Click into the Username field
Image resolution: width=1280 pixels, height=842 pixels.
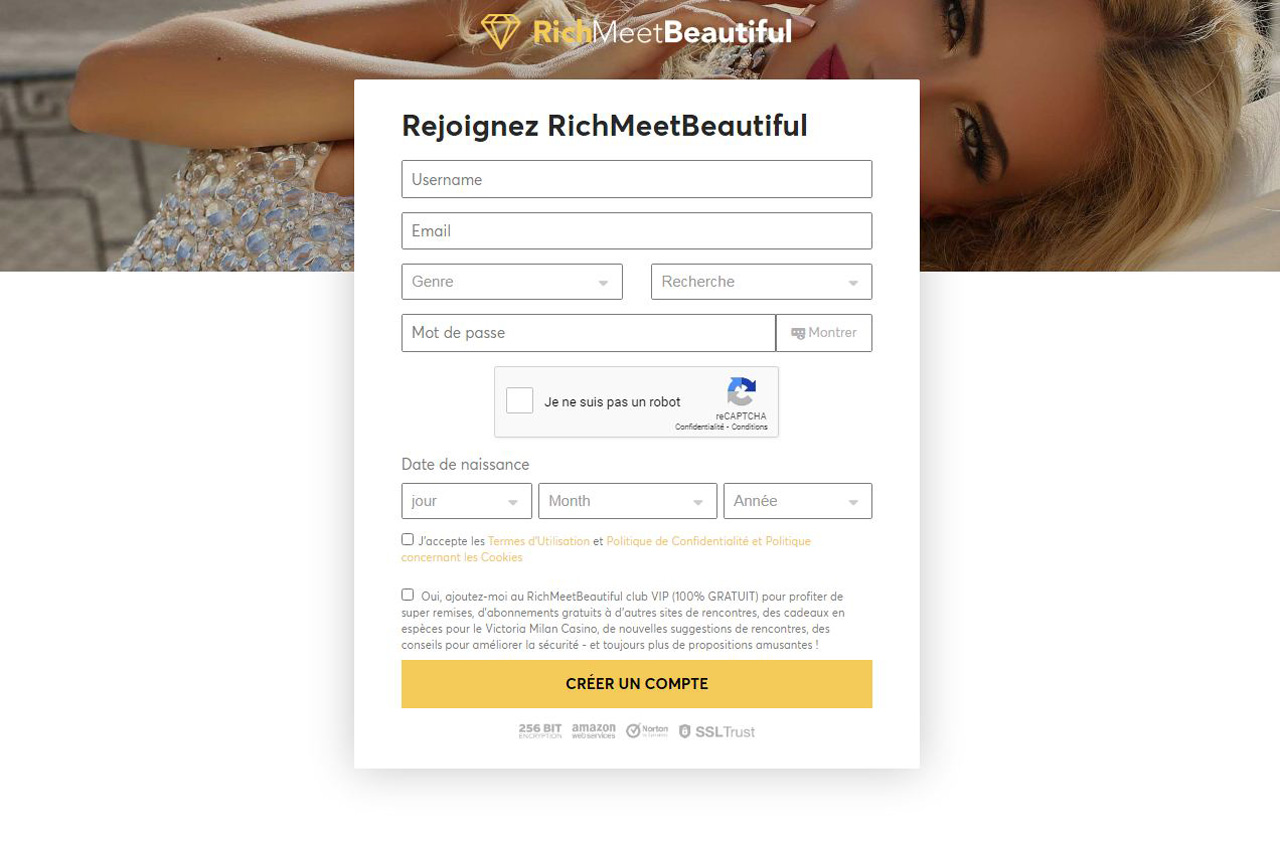coord(637,179)
